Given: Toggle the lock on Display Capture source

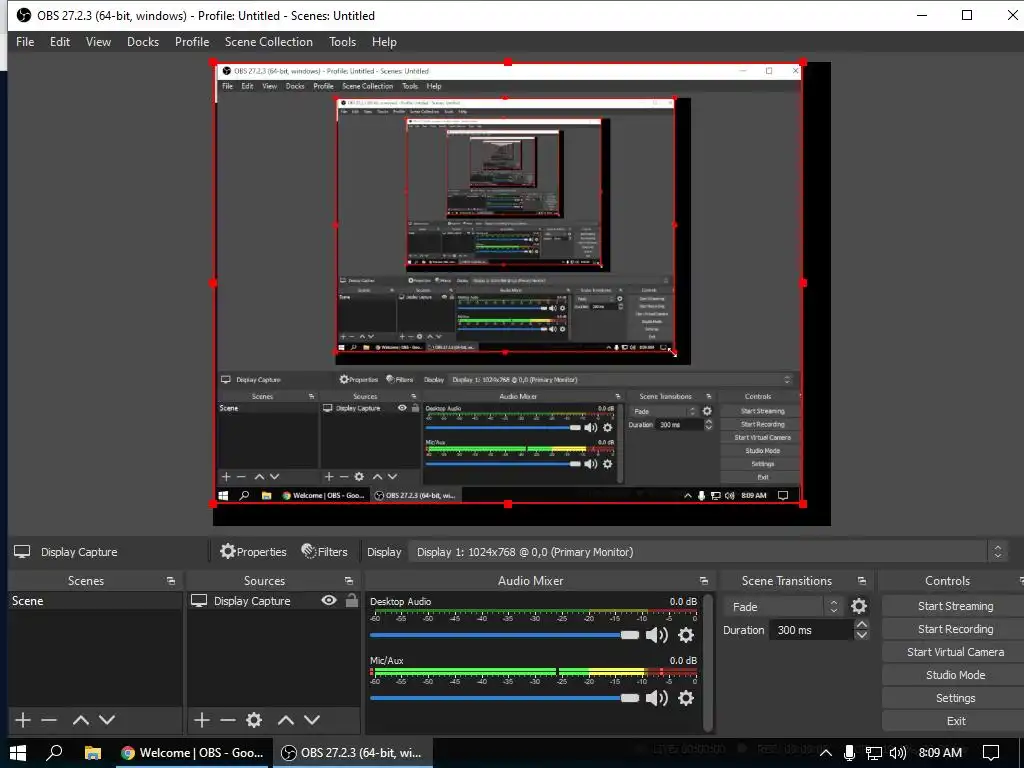Looking at the screenshot, I should tap(351, 600).
